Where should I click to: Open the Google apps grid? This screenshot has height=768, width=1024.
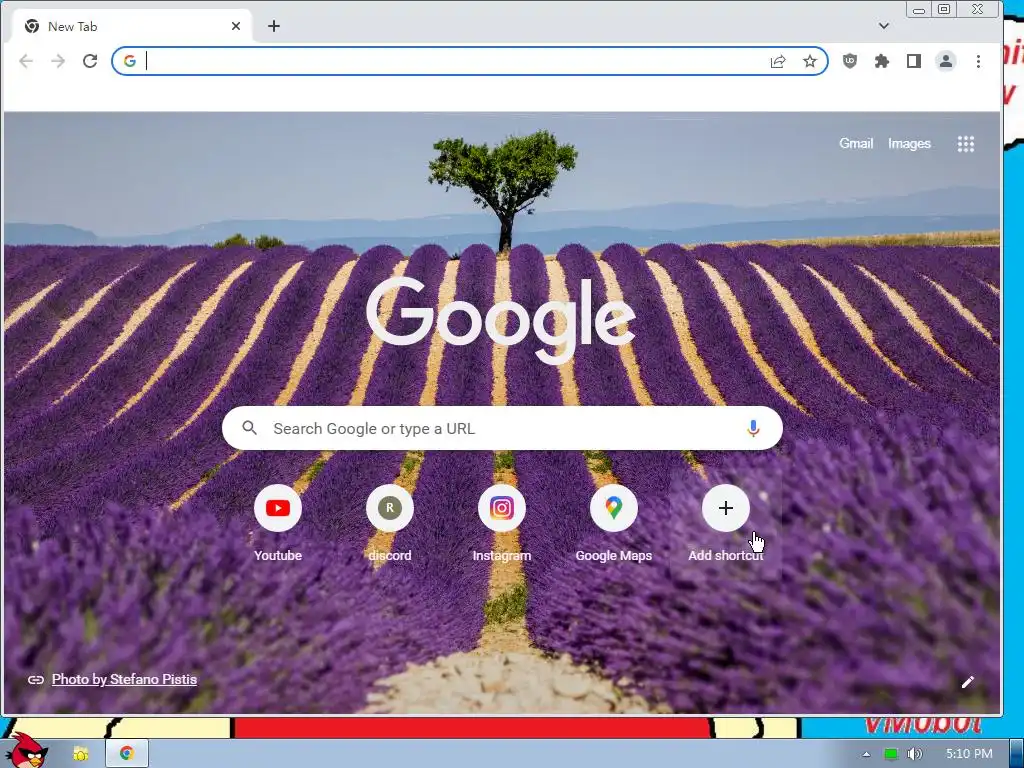tap(966, 144)
